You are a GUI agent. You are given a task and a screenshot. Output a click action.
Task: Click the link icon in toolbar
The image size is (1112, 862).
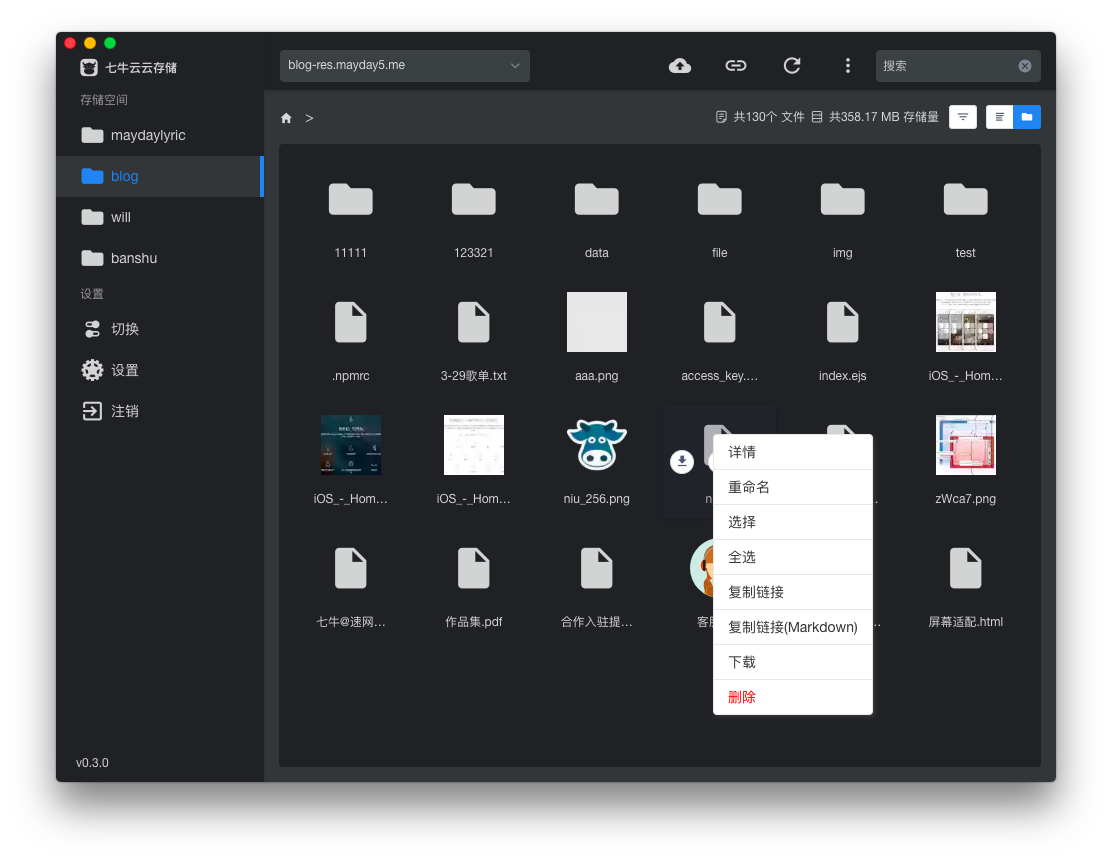736,66
